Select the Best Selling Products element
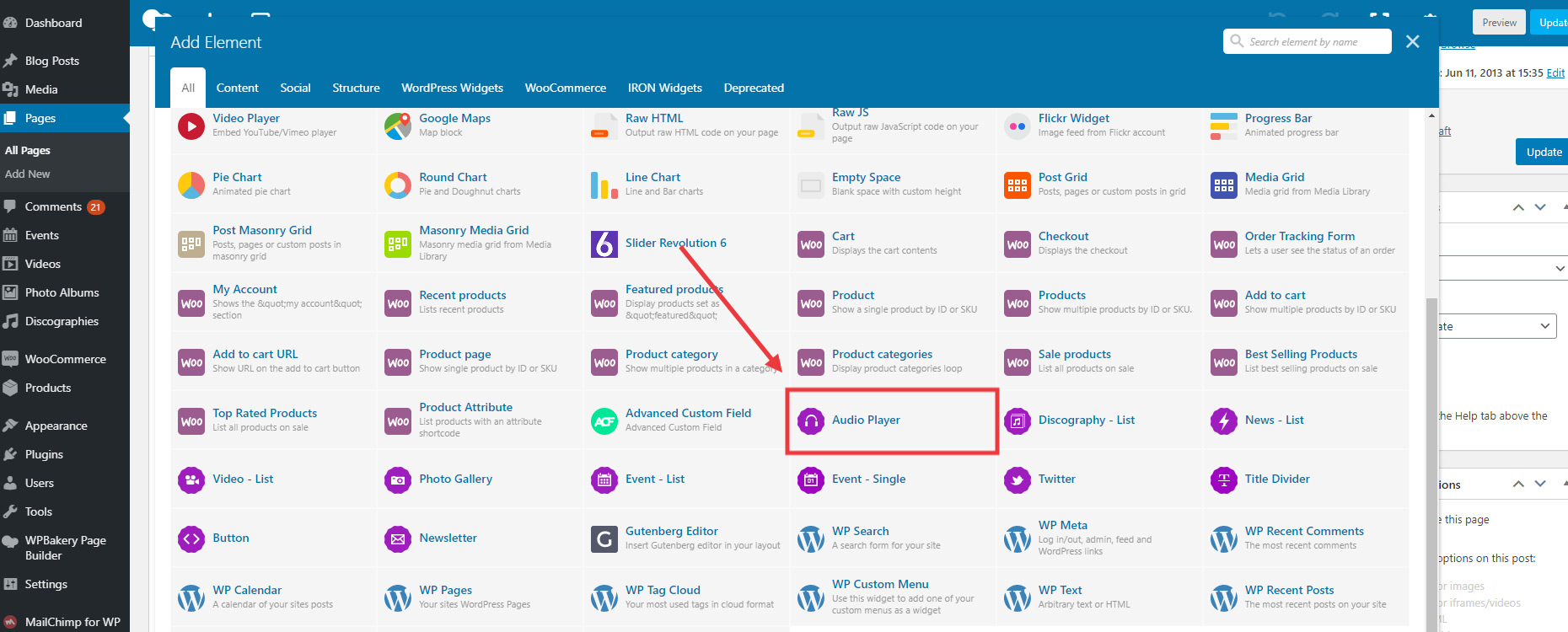The height and width of the screenshot is (632, 1568). [x=1308, y=362]
